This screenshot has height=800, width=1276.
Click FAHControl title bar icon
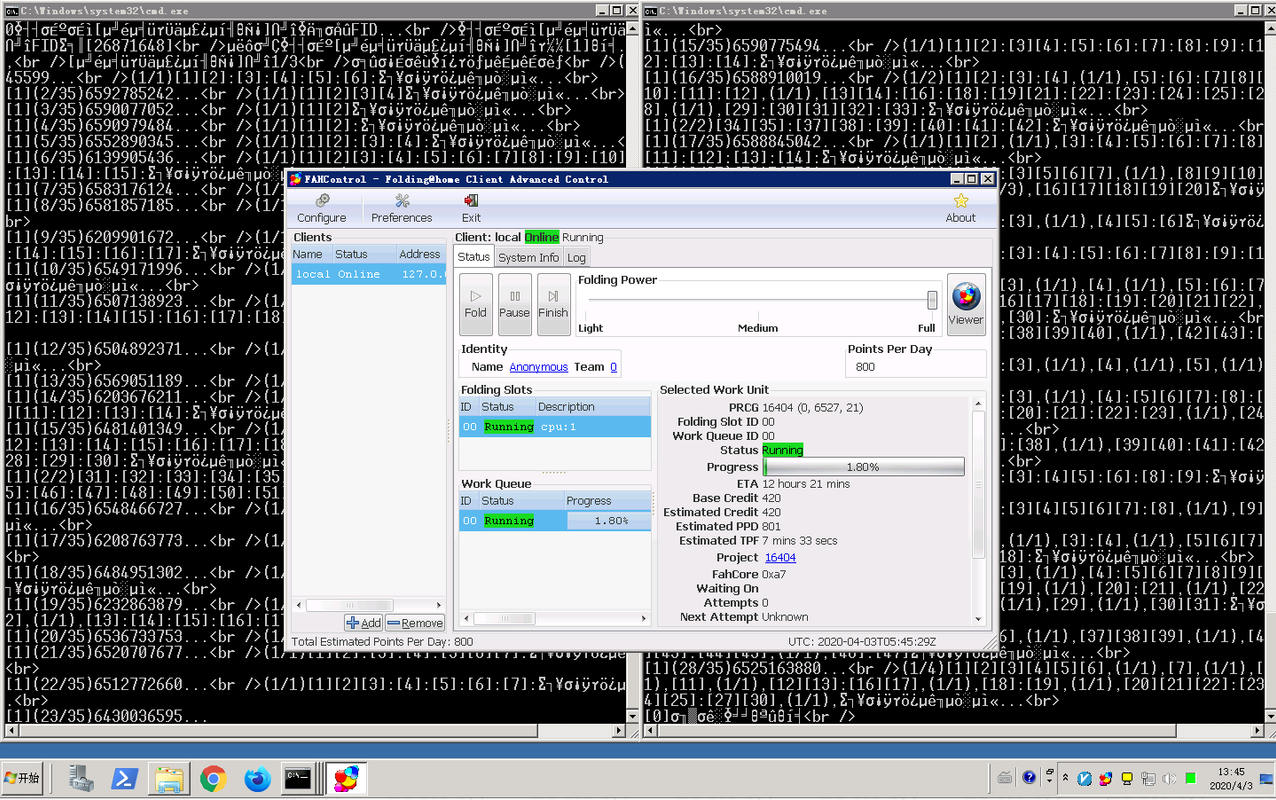pos(296,179)
